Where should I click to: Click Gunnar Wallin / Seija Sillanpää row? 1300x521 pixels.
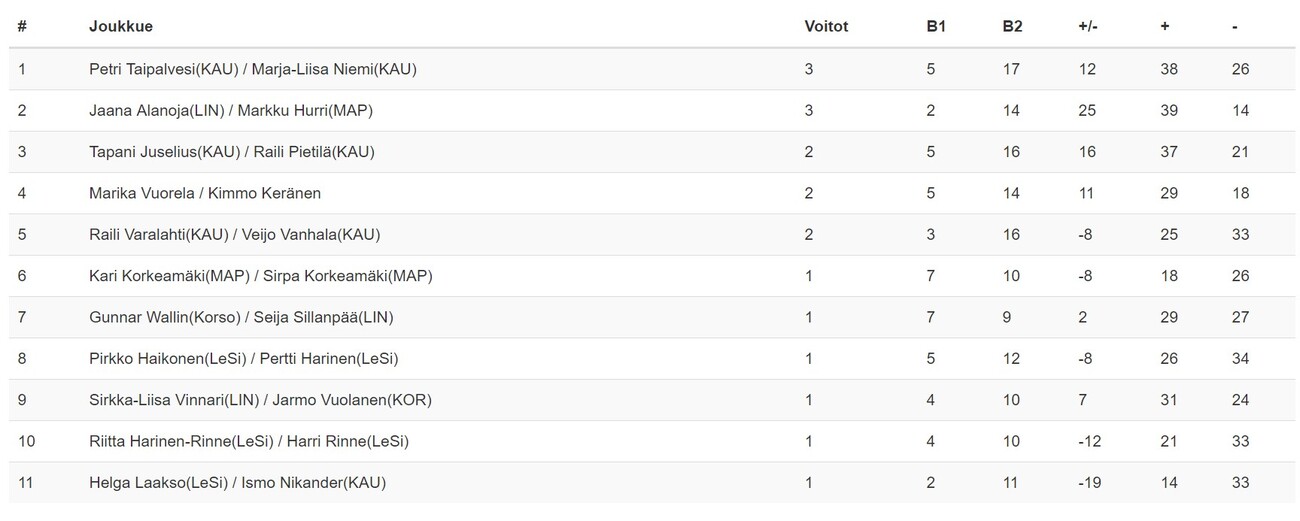[x=241, y=317]
